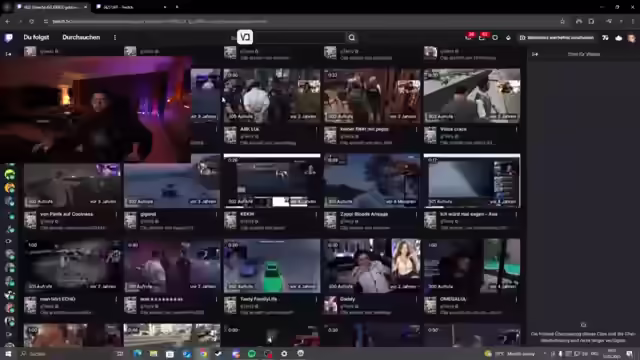Open the Spotify icon in taskbar
The height and width of the screenshot is (360, 640).
click(252, 353)
